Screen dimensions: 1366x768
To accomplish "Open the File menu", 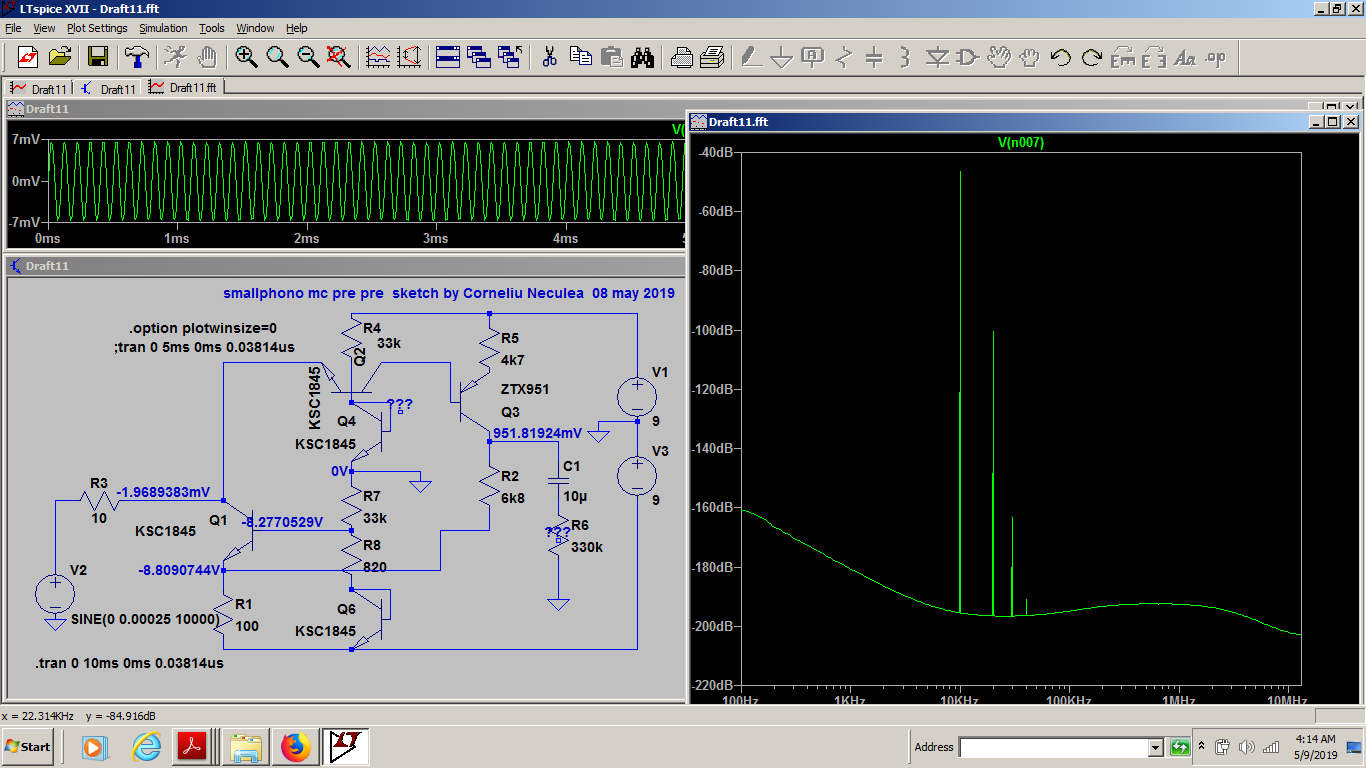I will [13, 28].
